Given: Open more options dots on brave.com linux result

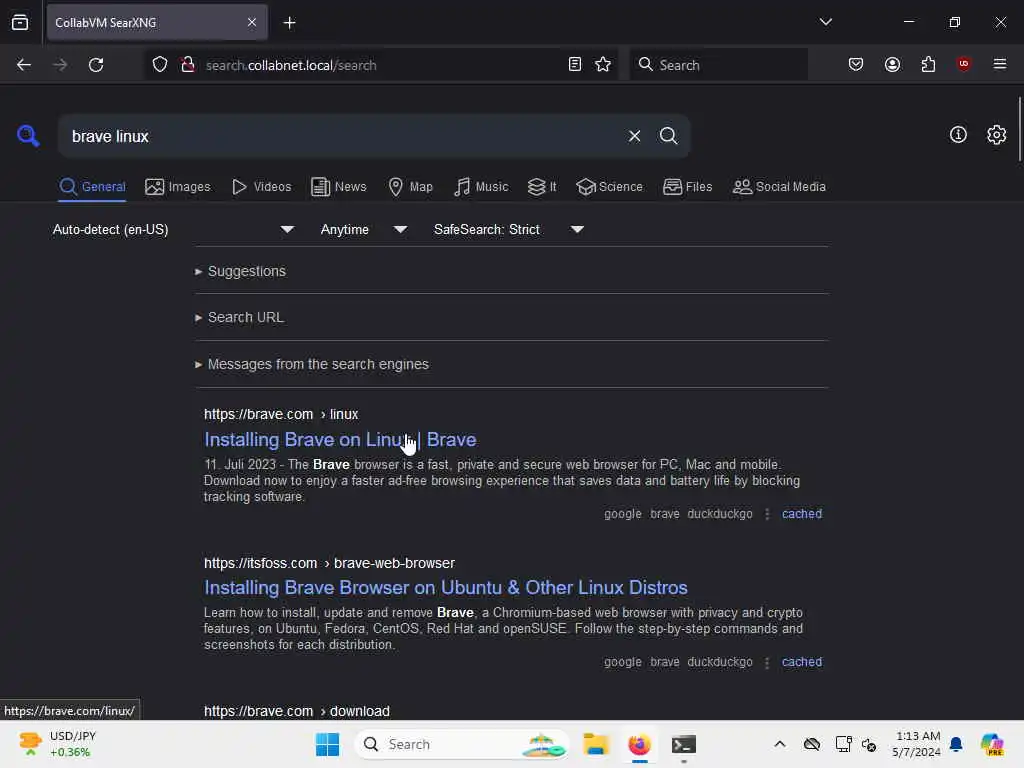Looking at the screenshot, I should pos(767,514).
